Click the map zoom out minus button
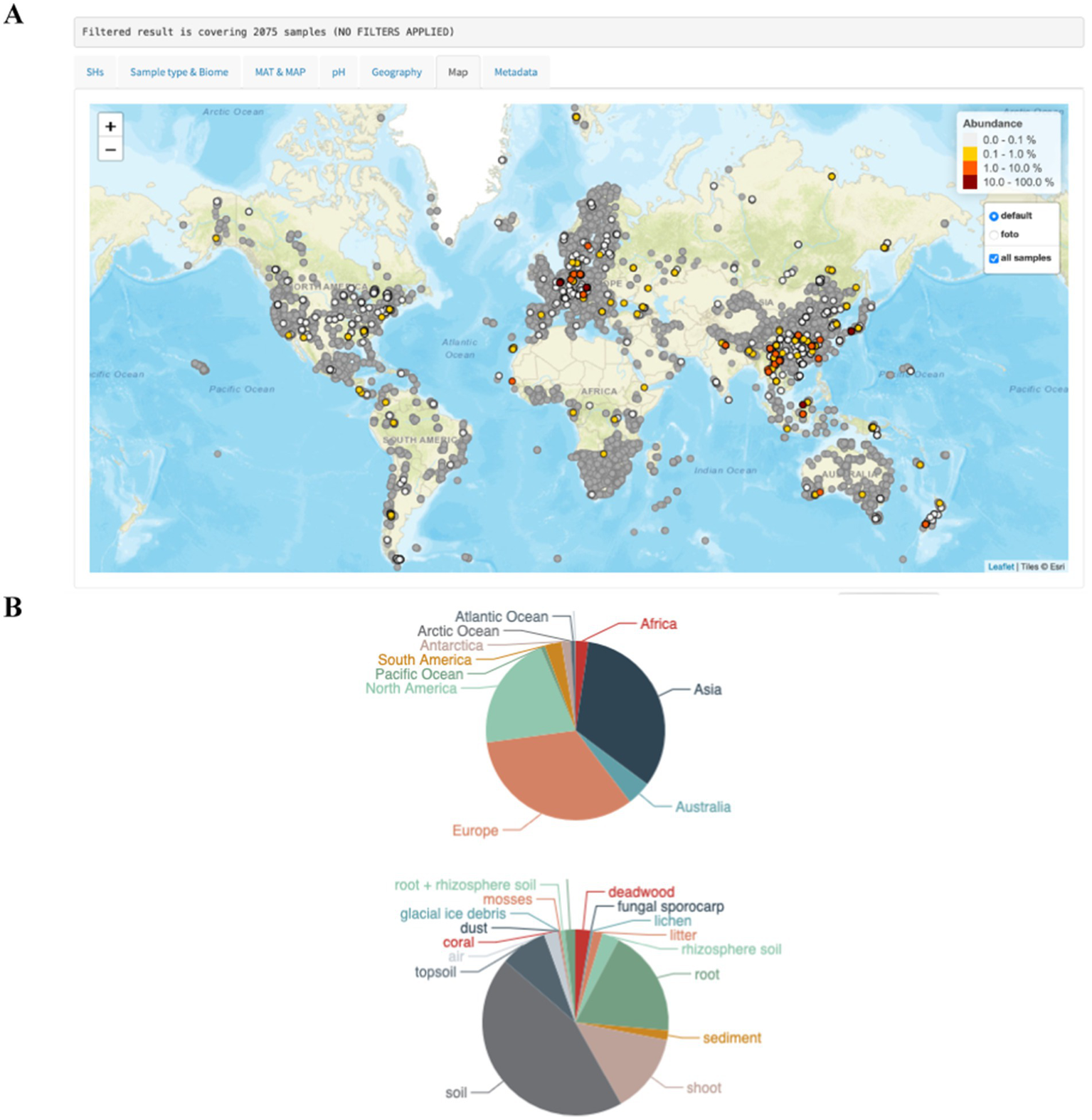This screenshot has width=1092, height=1120. click(110, 150)
